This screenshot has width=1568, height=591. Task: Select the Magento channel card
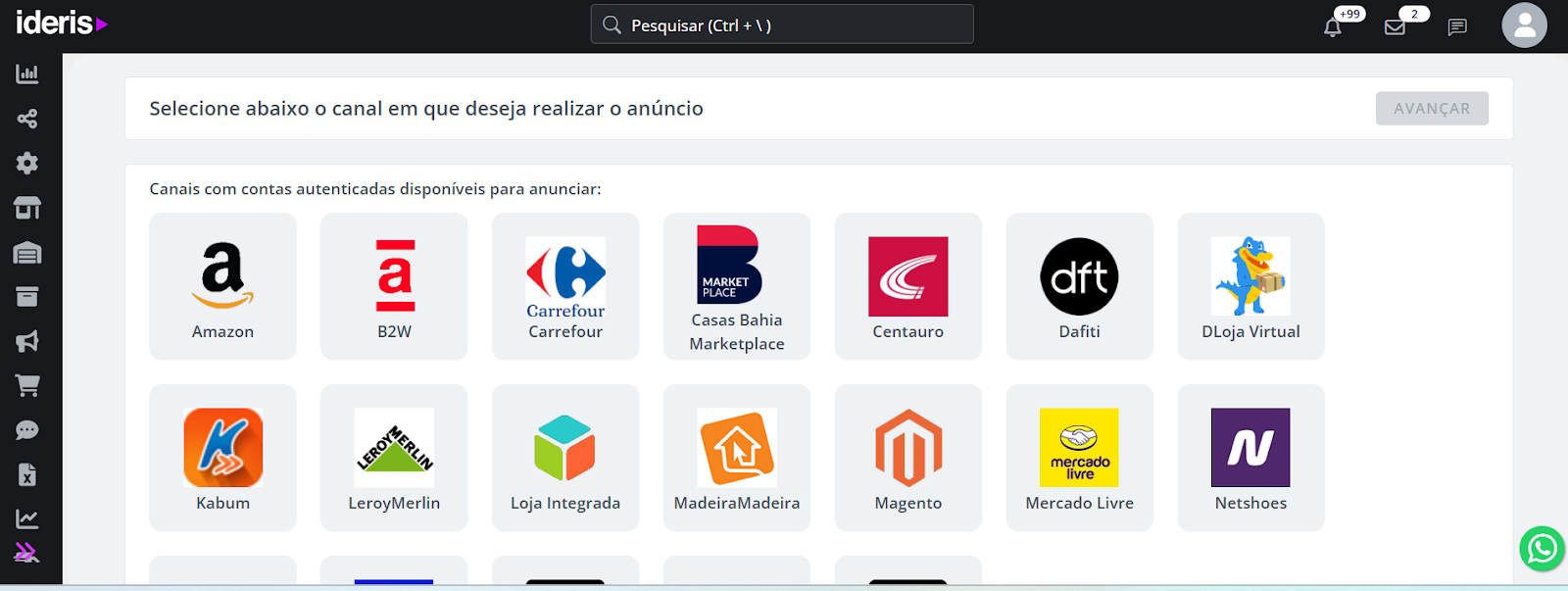coord(908,458)
